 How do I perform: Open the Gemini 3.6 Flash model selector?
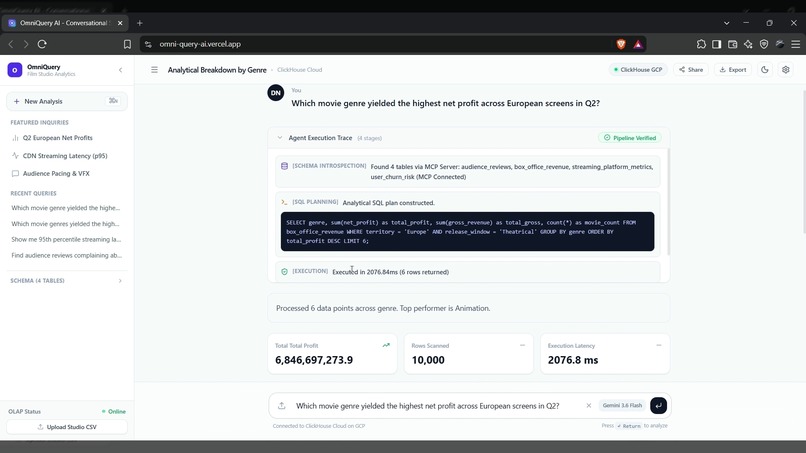click(622, 406)
